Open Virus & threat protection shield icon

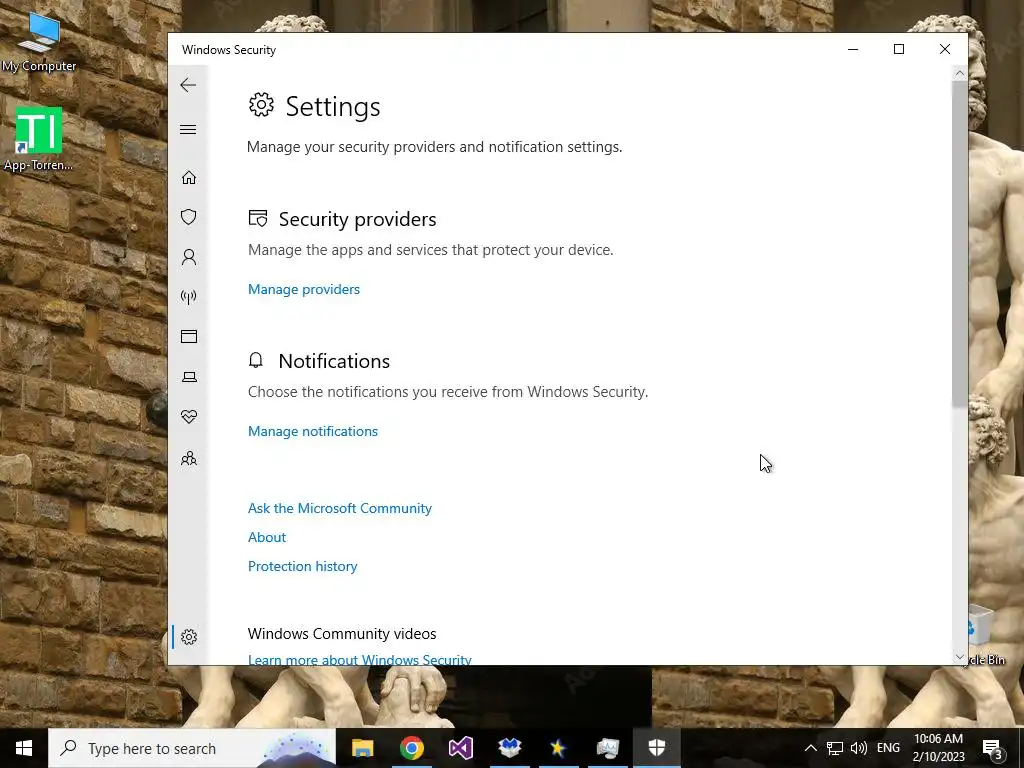[189, 217]
